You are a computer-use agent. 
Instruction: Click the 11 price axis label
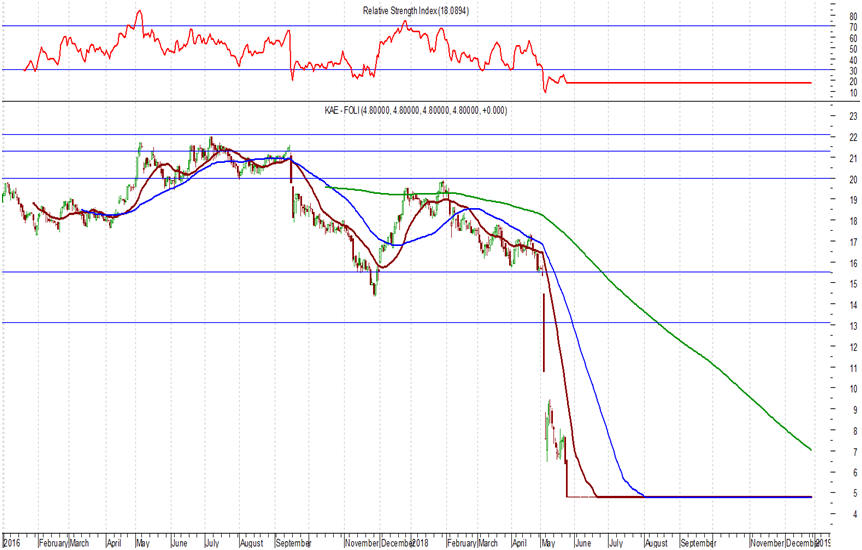click(x=853, y=368)
